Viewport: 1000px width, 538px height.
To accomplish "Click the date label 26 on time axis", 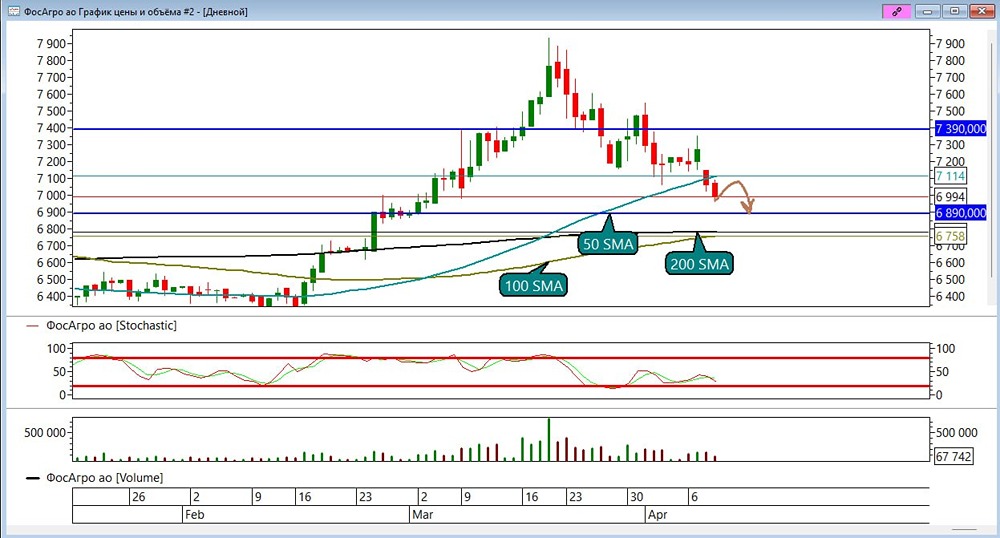I will pyautogui.click(x=138, y=497).
